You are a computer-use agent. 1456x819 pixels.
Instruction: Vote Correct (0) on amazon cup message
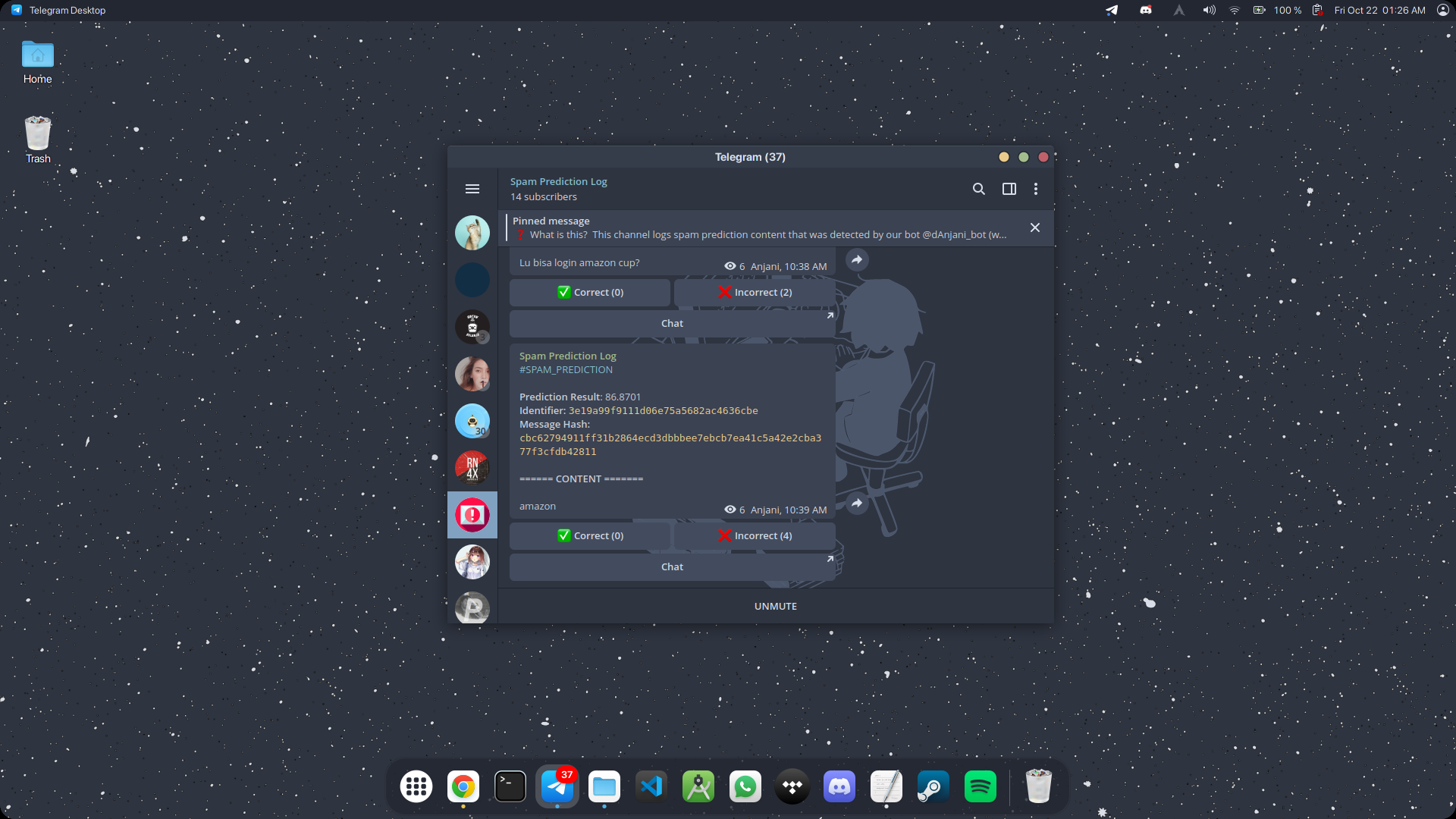pyautogui.click(x=590, y=293)
